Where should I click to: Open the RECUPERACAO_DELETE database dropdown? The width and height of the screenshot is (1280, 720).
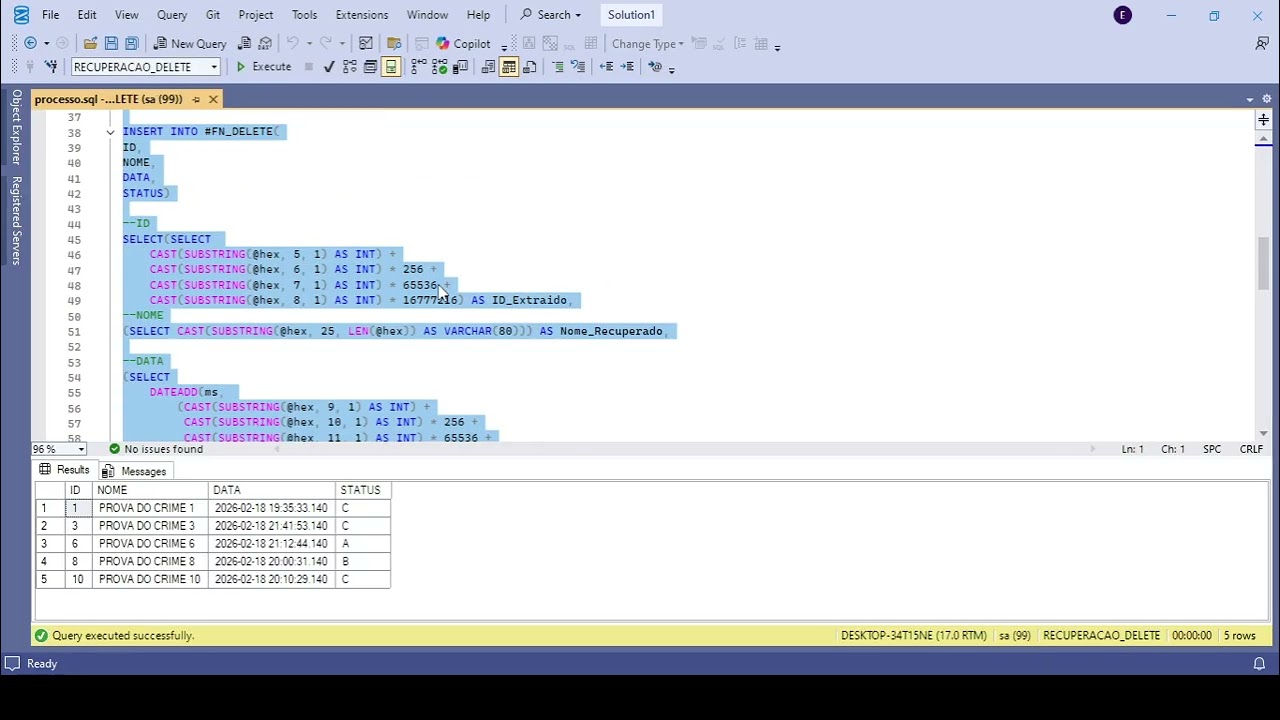tap(213, 67)
